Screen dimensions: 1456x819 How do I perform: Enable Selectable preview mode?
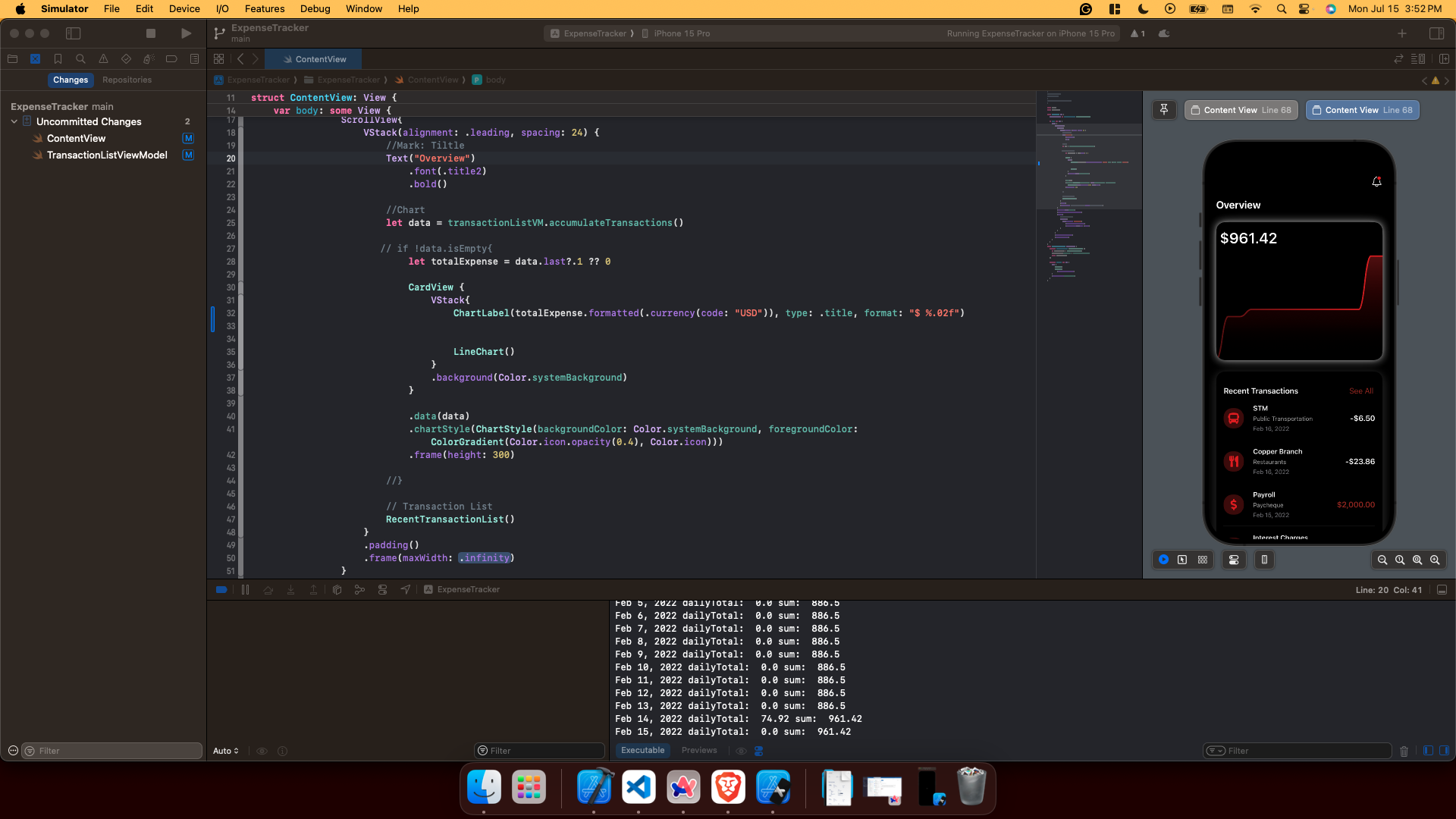tap(1182, 560)
